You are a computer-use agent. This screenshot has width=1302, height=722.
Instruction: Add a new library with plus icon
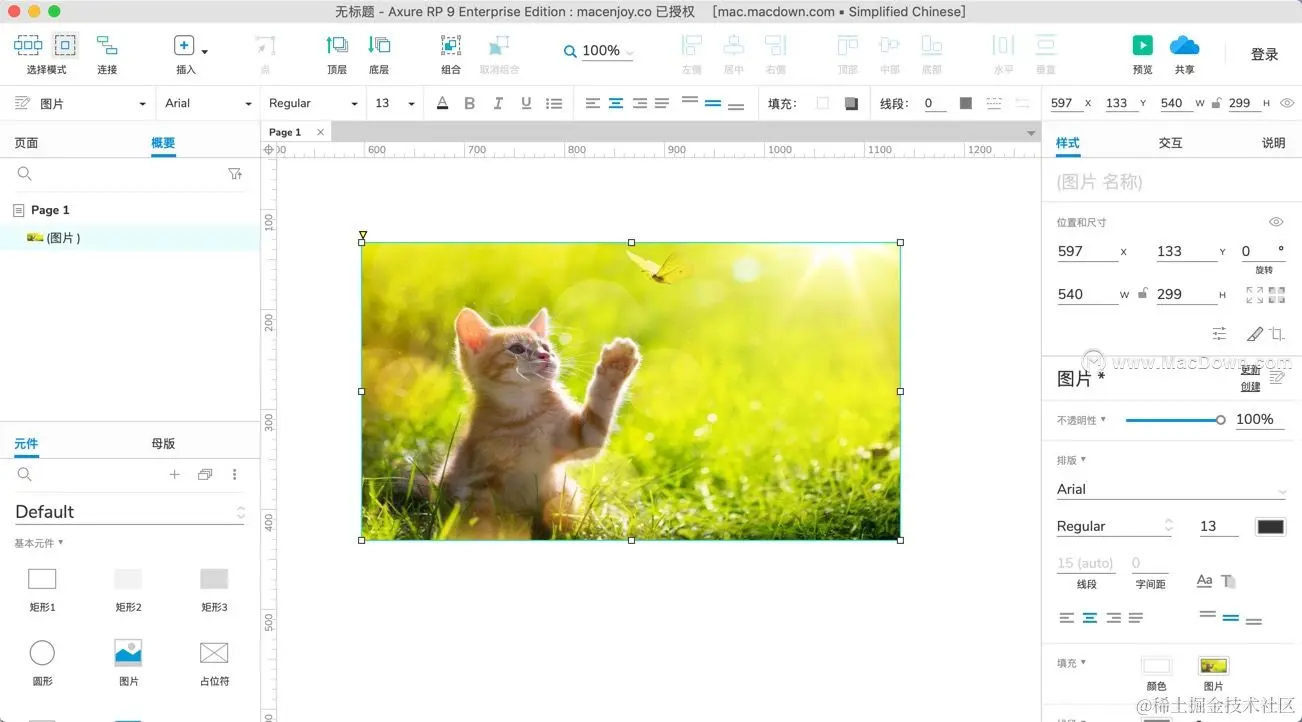pyautogui.click(x=174, y=475)
